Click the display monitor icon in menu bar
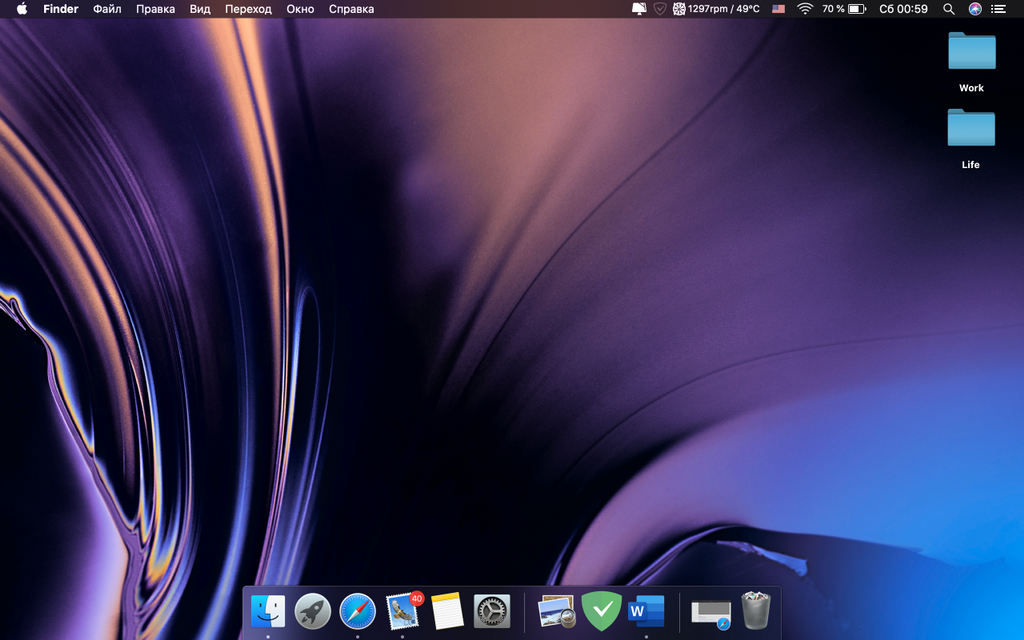 click(x=639, y=9)
